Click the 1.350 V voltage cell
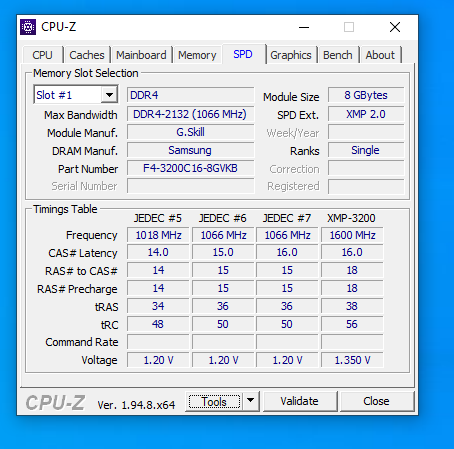Viewport: 454px width, 449px height. coord(352,360)
